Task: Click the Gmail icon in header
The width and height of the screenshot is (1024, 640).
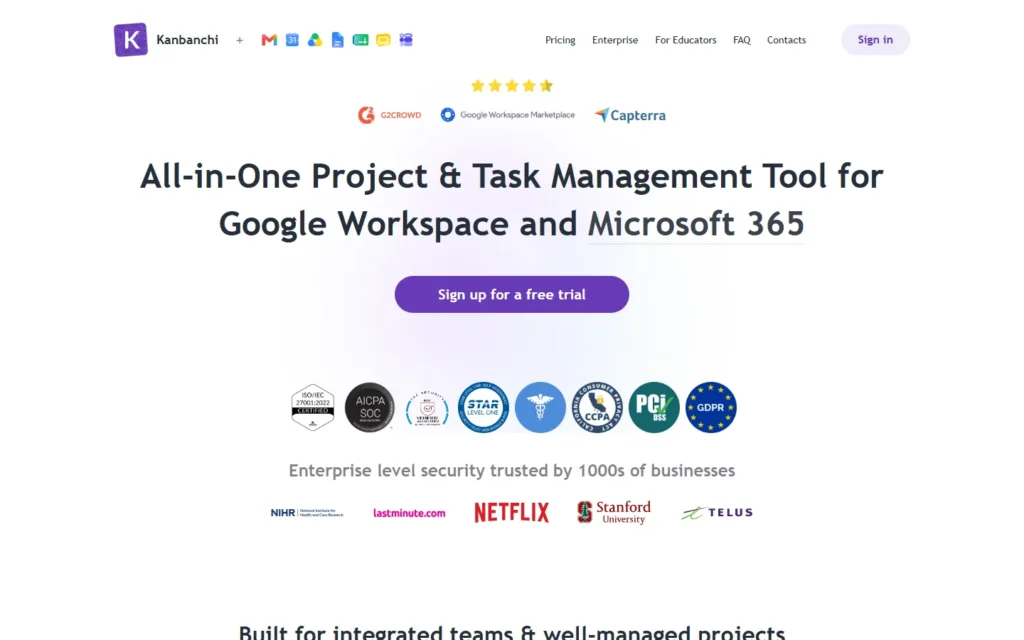Action: coord(269,40)
